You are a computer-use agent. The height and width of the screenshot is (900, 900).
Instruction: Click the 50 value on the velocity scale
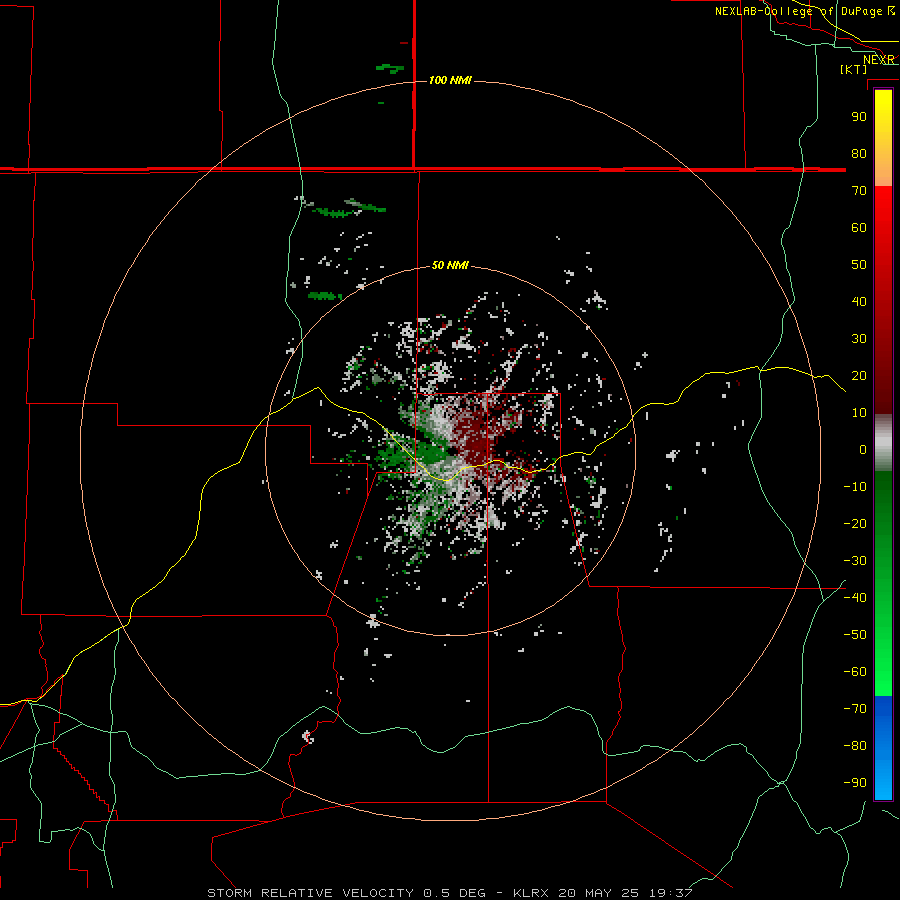(859, 265)
